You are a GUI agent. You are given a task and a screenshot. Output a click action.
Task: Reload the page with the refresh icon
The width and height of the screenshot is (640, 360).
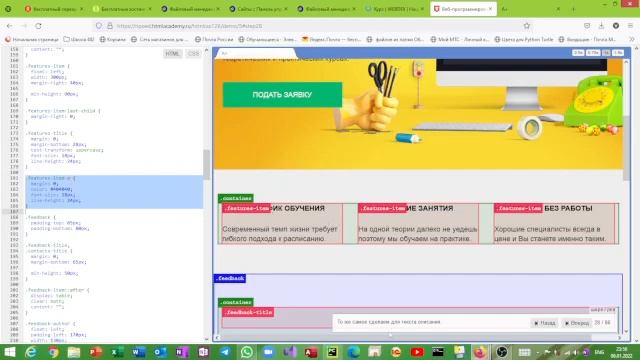pyautogui.click(x=38, y=26)
